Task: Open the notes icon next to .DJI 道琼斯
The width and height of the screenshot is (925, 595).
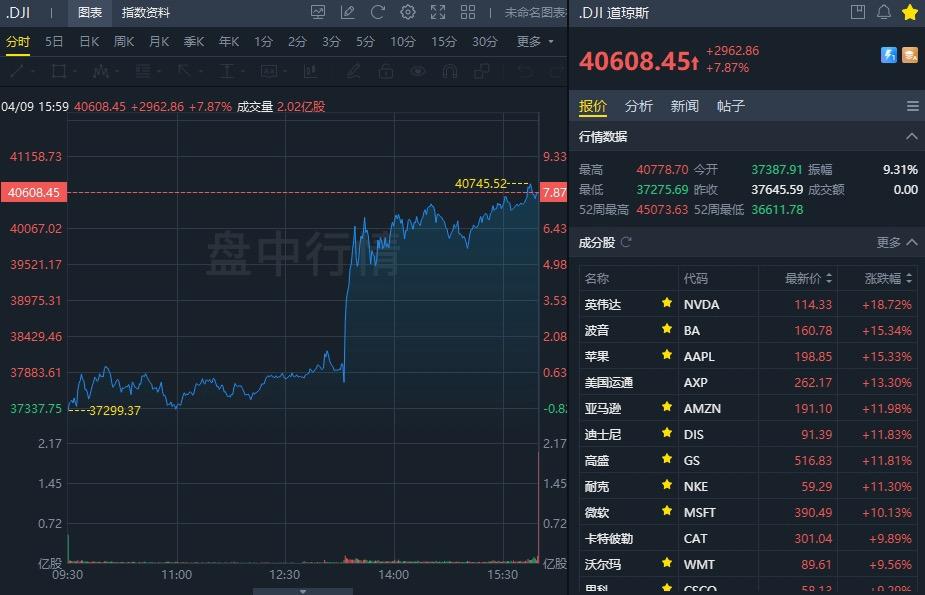Action: tap(858, 12)
